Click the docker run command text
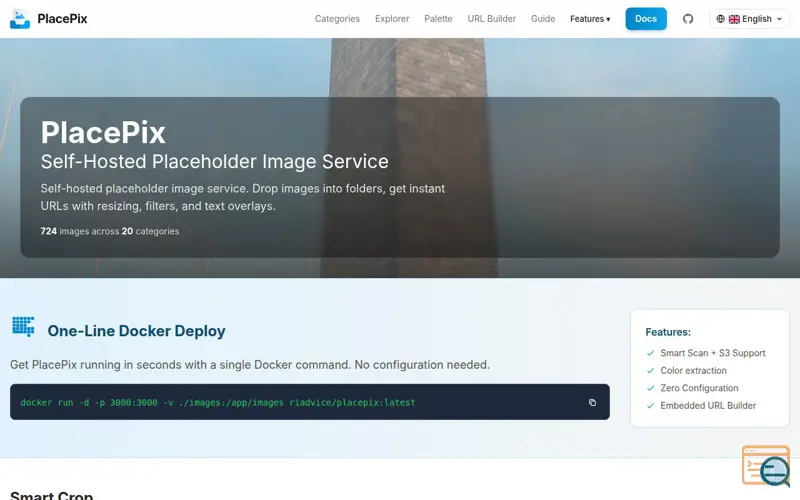 tap(218, 403)
